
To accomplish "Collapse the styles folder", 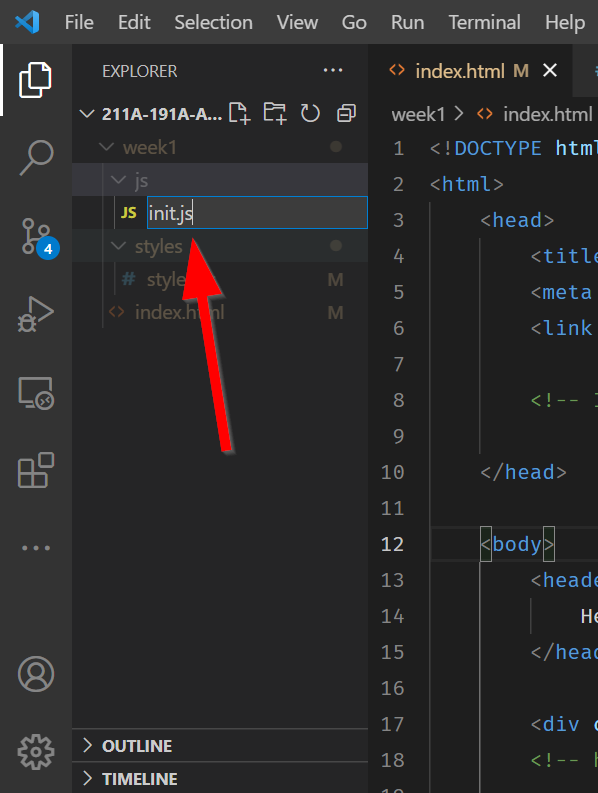I will click(x=220, y=246).
